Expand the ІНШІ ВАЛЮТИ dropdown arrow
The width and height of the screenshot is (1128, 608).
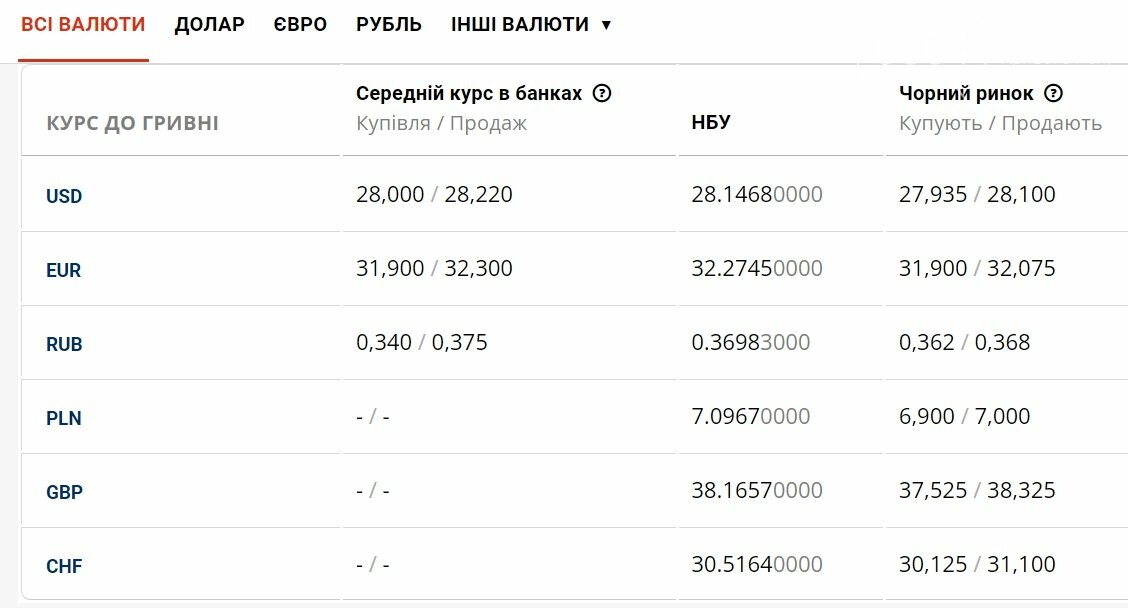click(606, 25)
